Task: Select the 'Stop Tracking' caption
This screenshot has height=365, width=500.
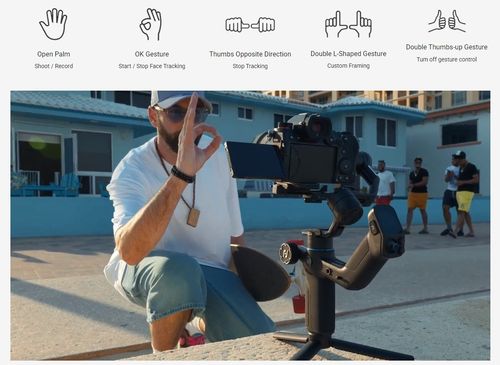Action: (x=250, y=66)
